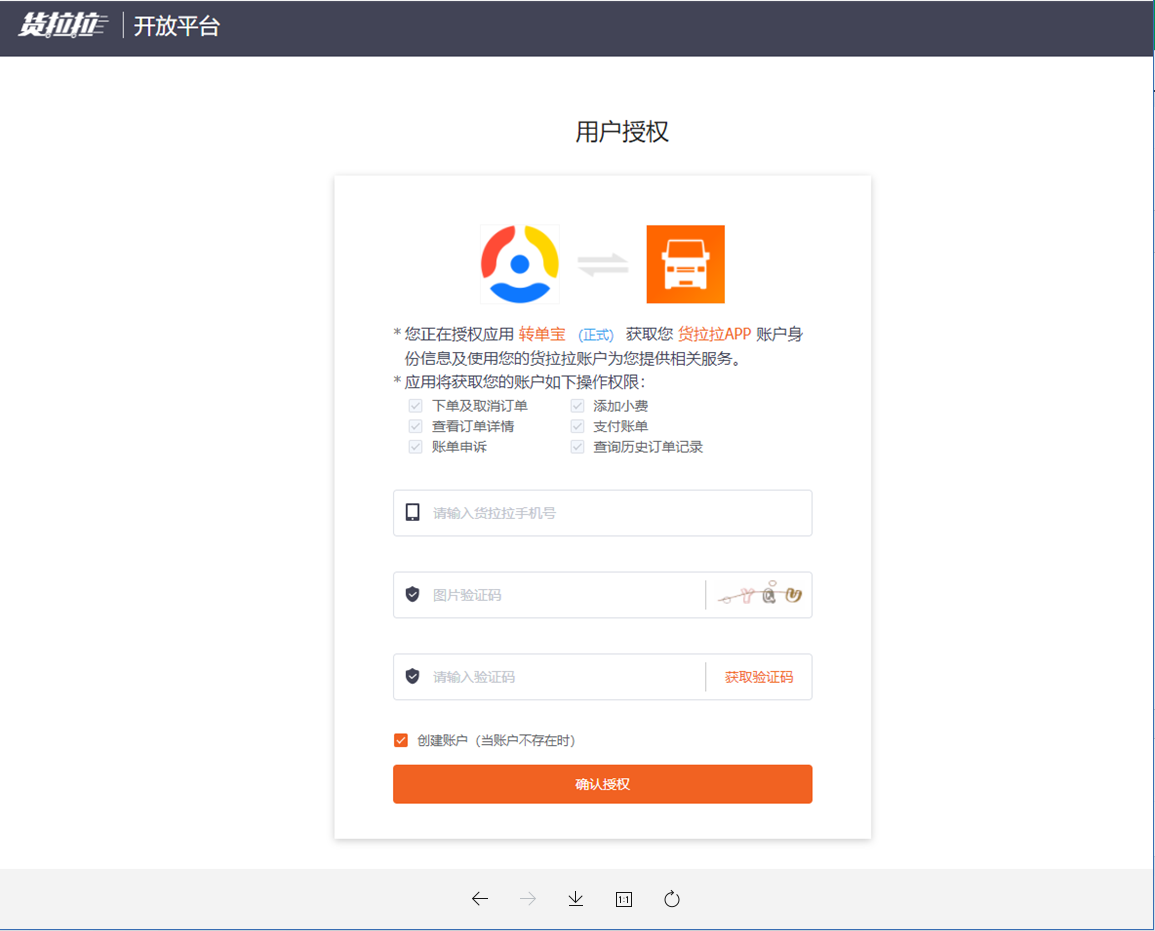The image size is (1155, 931).
Task: Toggle the 添加小费 checkbox
Action: click(x=578, y=406)
